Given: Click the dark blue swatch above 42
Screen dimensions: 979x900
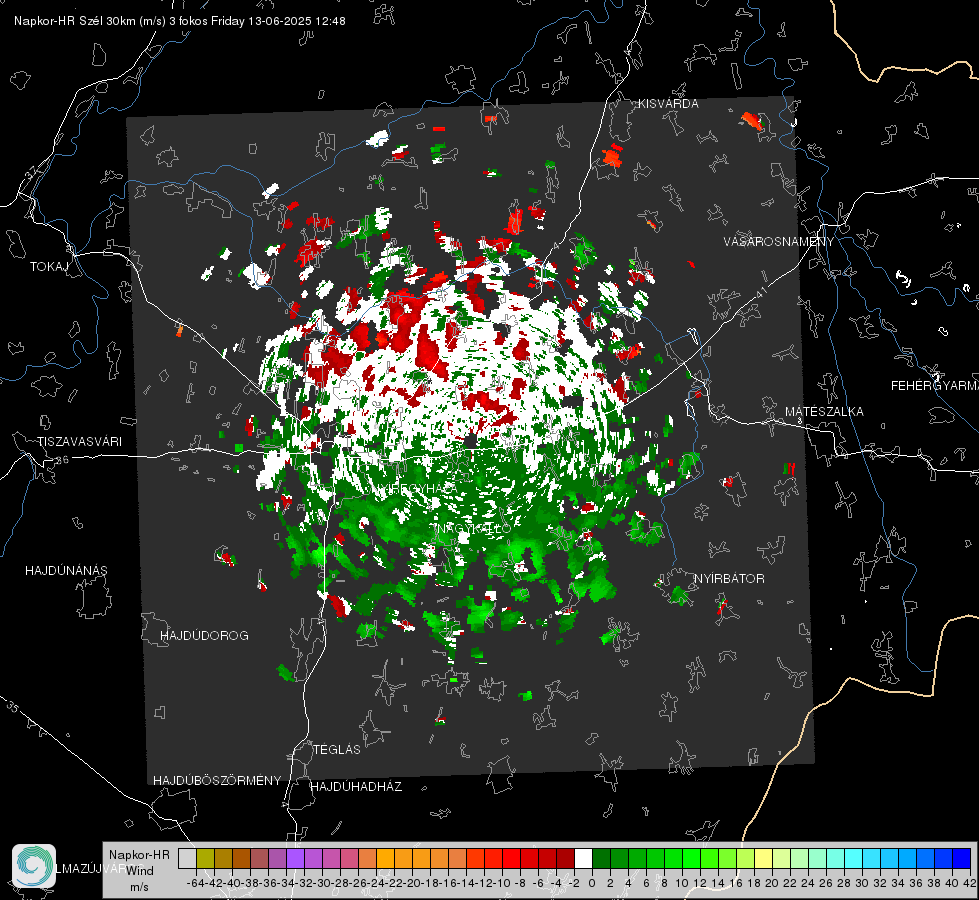Looking at the screenshot, I should [962, 859].
